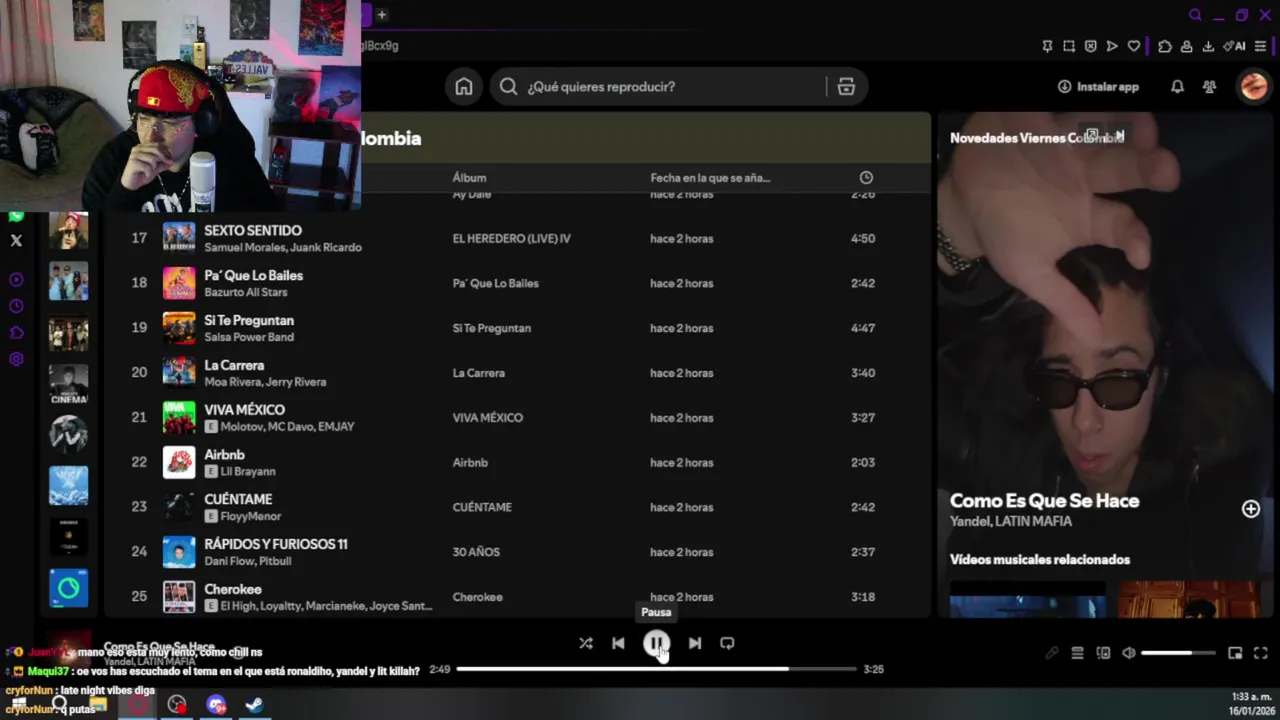Skip to previous track
1280x720 pixels.
click(618, 643)
